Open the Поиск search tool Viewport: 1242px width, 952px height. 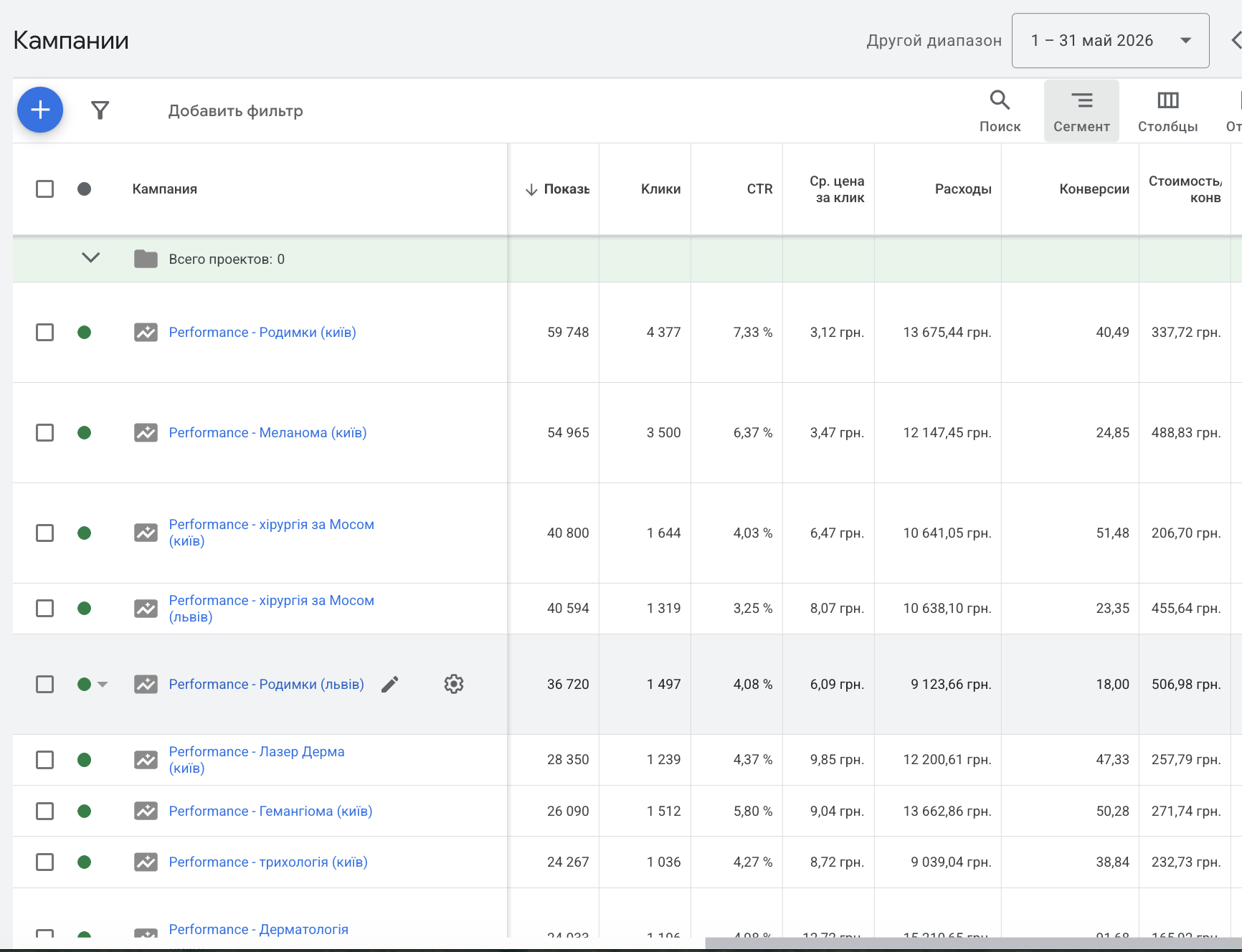tap(1000, 111)
